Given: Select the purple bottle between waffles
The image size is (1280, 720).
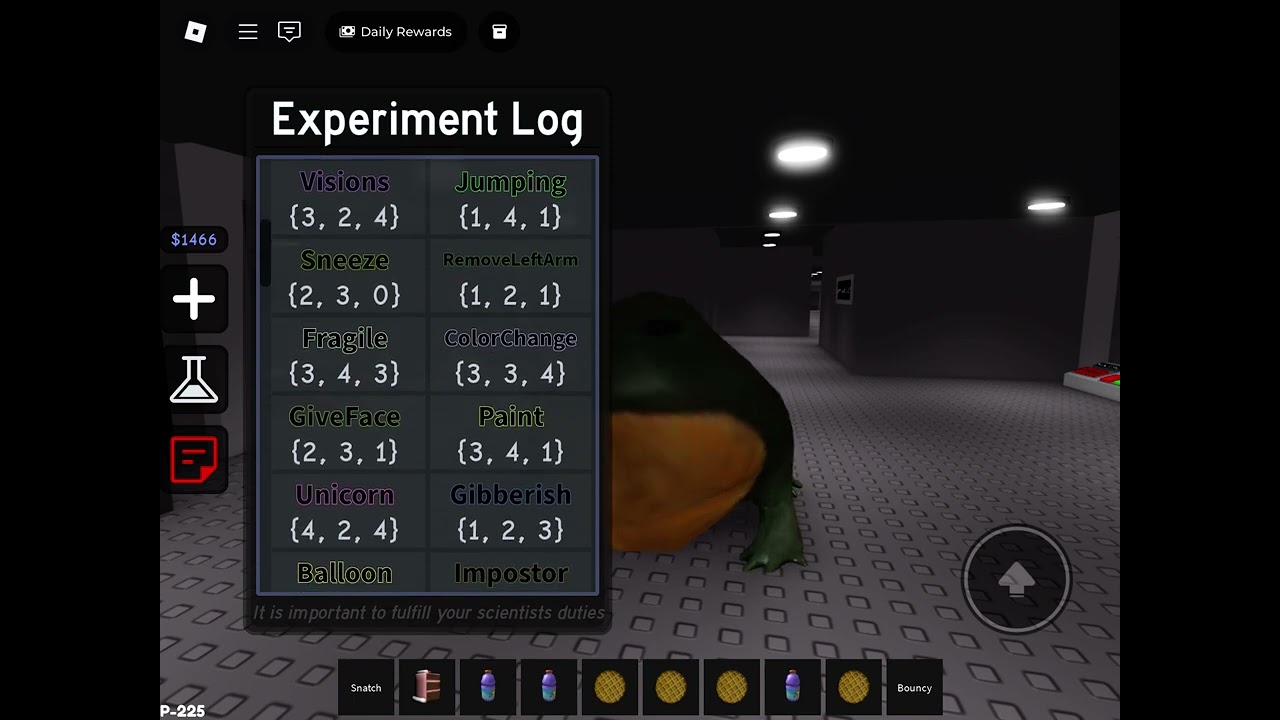Looking at the screenshot, I should coord(793,687).
